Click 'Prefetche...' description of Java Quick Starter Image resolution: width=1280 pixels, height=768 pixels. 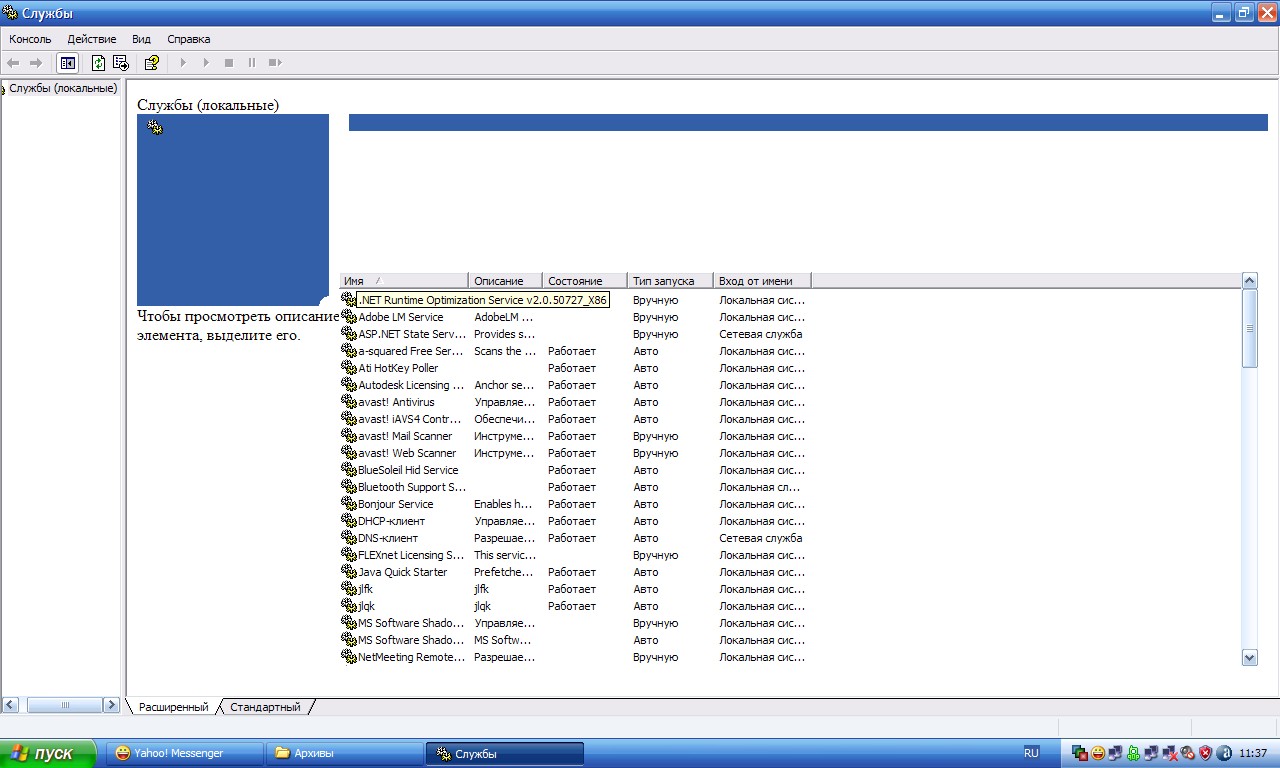[503, 572]
